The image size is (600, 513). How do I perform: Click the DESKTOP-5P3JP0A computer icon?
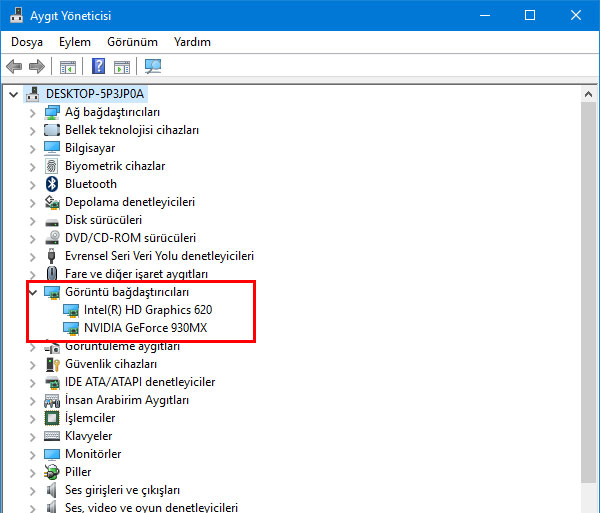point(33,94)
